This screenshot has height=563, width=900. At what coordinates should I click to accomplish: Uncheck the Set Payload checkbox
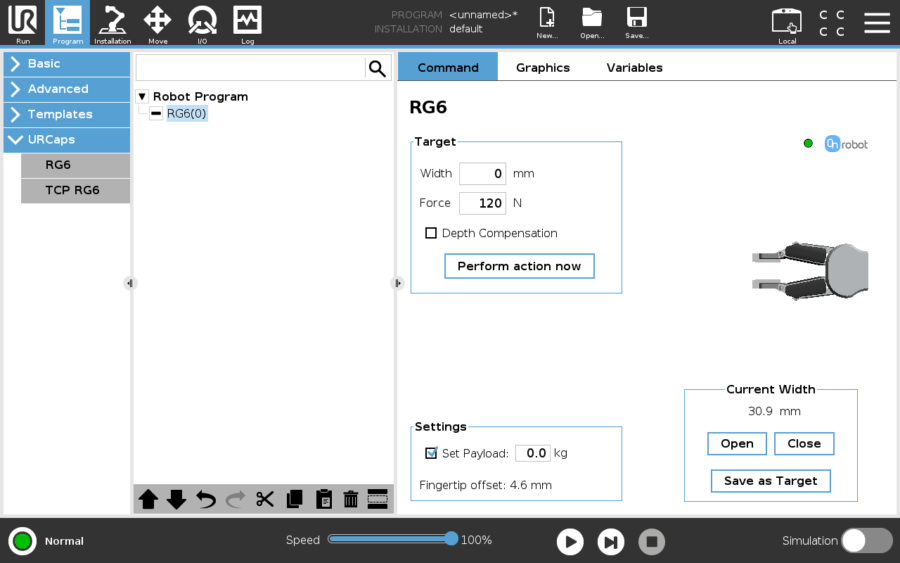pos(430,453)
